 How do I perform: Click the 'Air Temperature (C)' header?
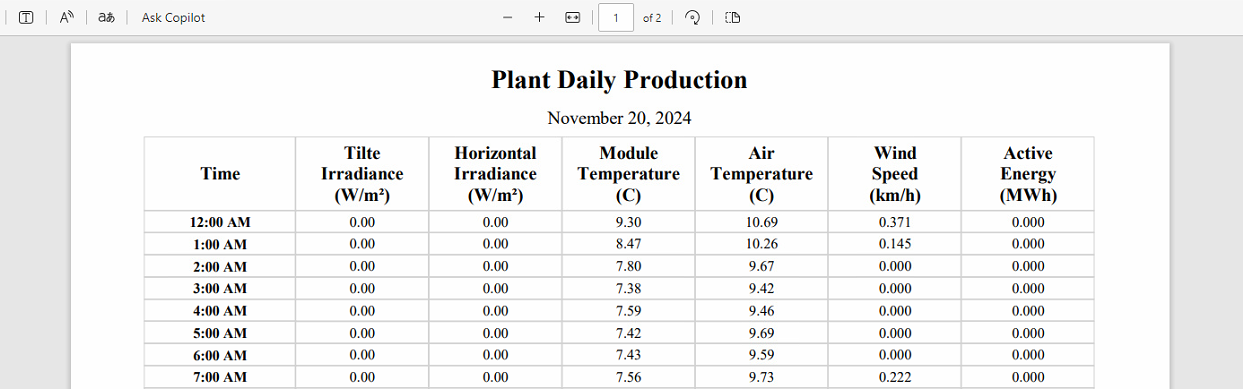tap(761, 174)
